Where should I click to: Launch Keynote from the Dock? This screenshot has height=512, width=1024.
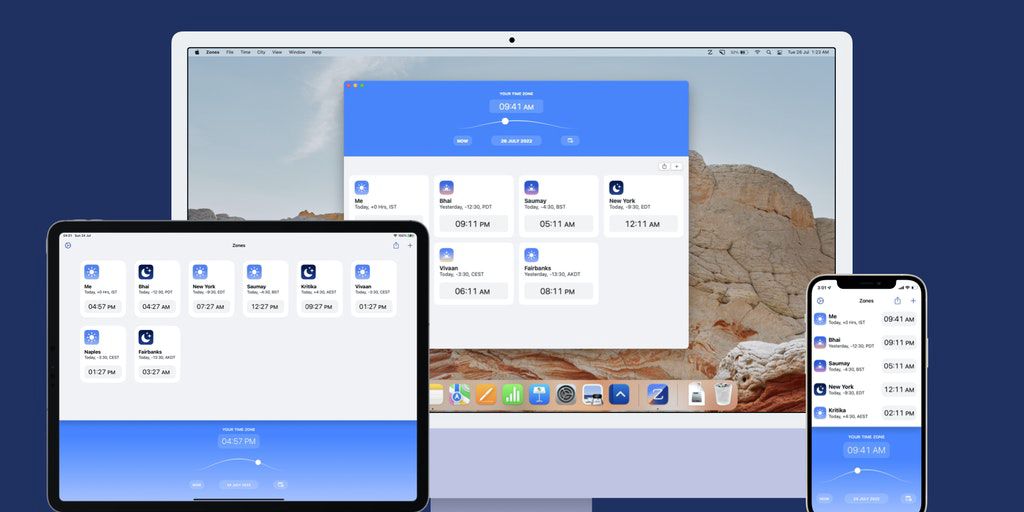539,395
